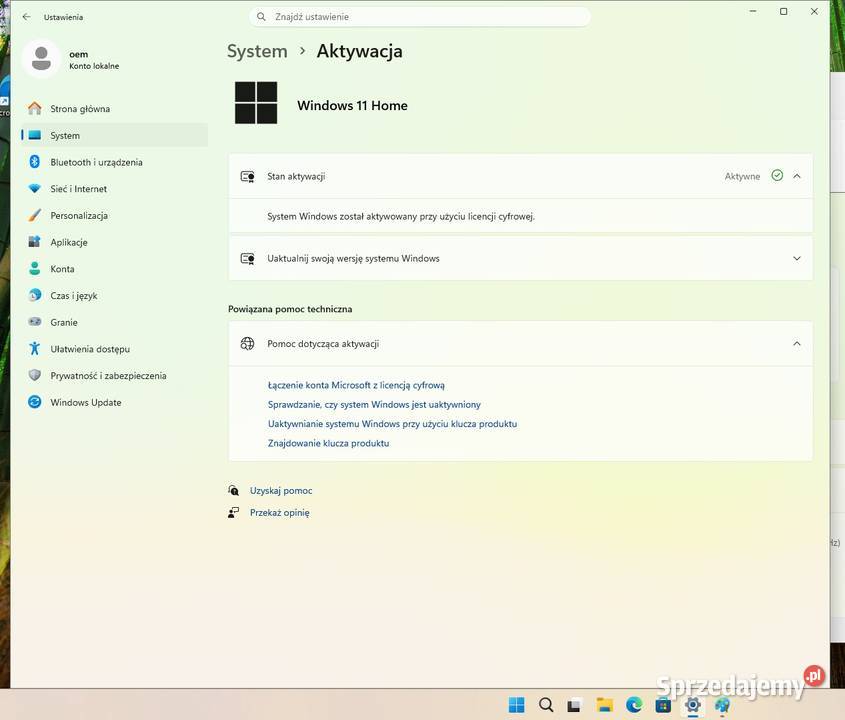845x720 pixels.
Task: Focus the Znajdź ustawienie search field
Action: pos(420,17)
